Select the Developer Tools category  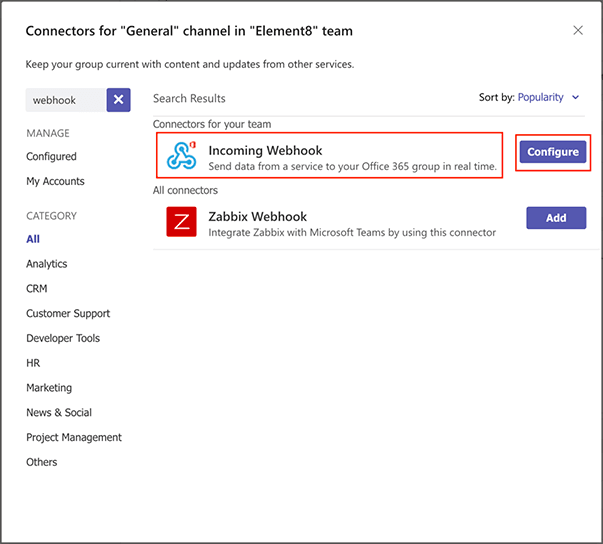coord(63,338)
